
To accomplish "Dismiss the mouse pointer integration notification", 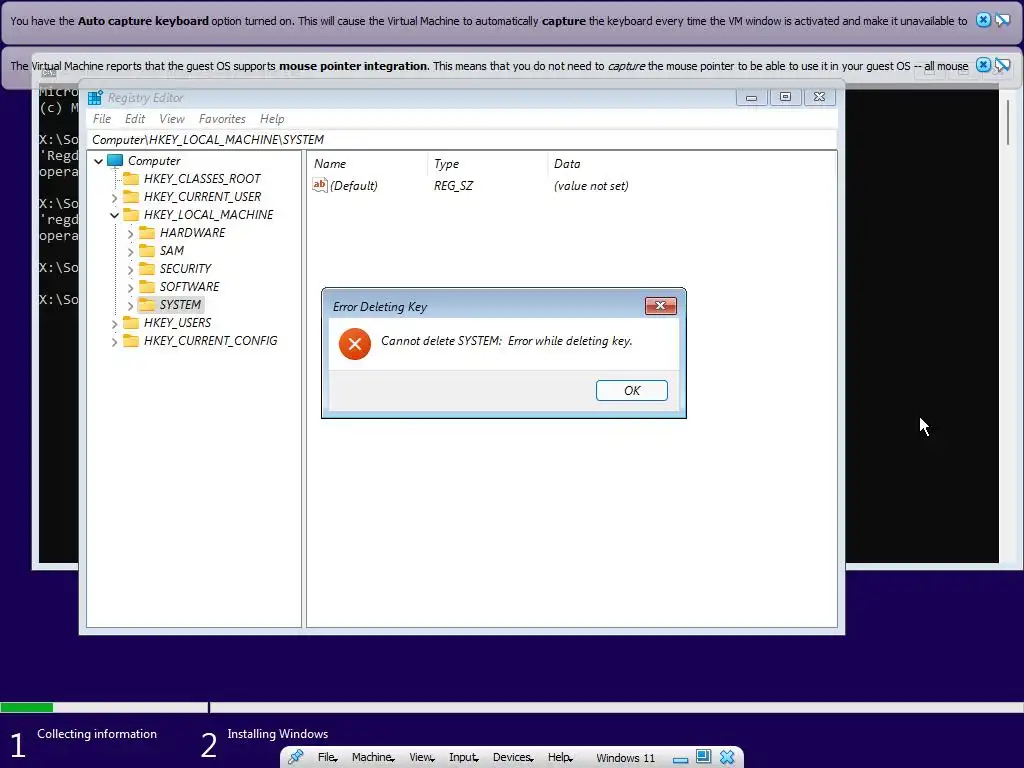I will coord(983,65).
